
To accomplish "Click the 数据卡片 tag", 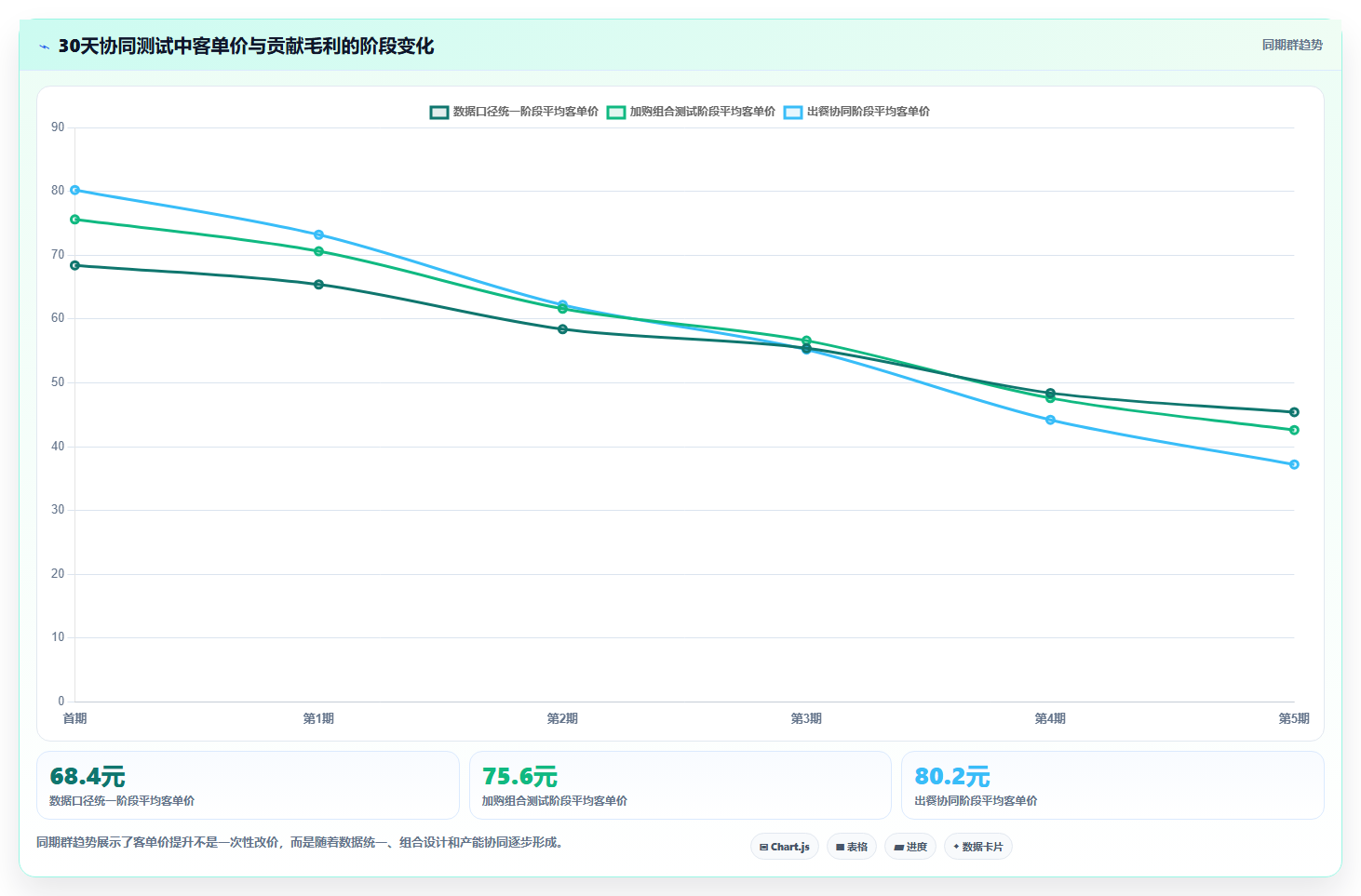I will pos(978,847).
